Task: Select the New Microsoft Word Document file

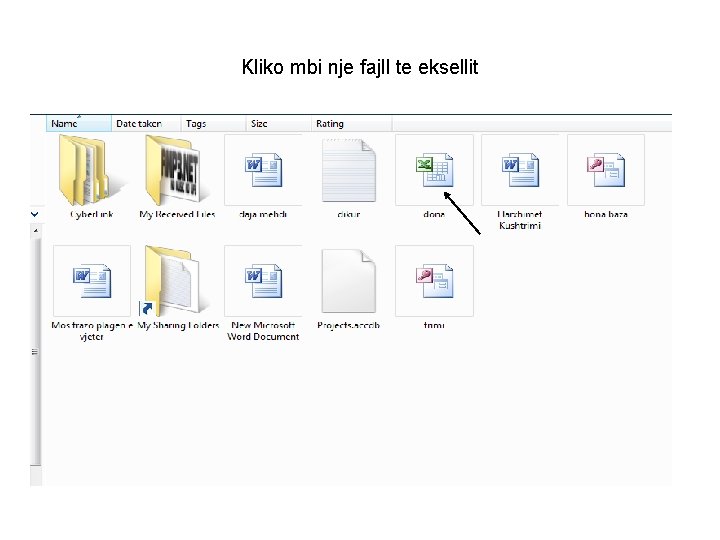Action: 263,293
